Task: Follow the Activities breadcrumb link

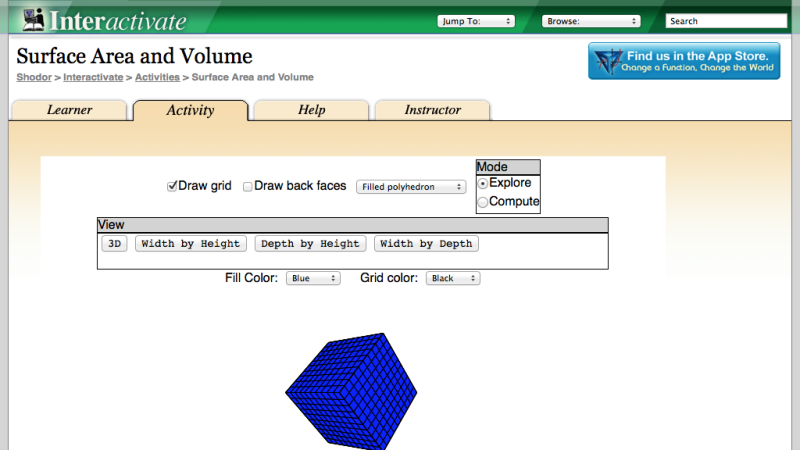Action: click(157, 77)
